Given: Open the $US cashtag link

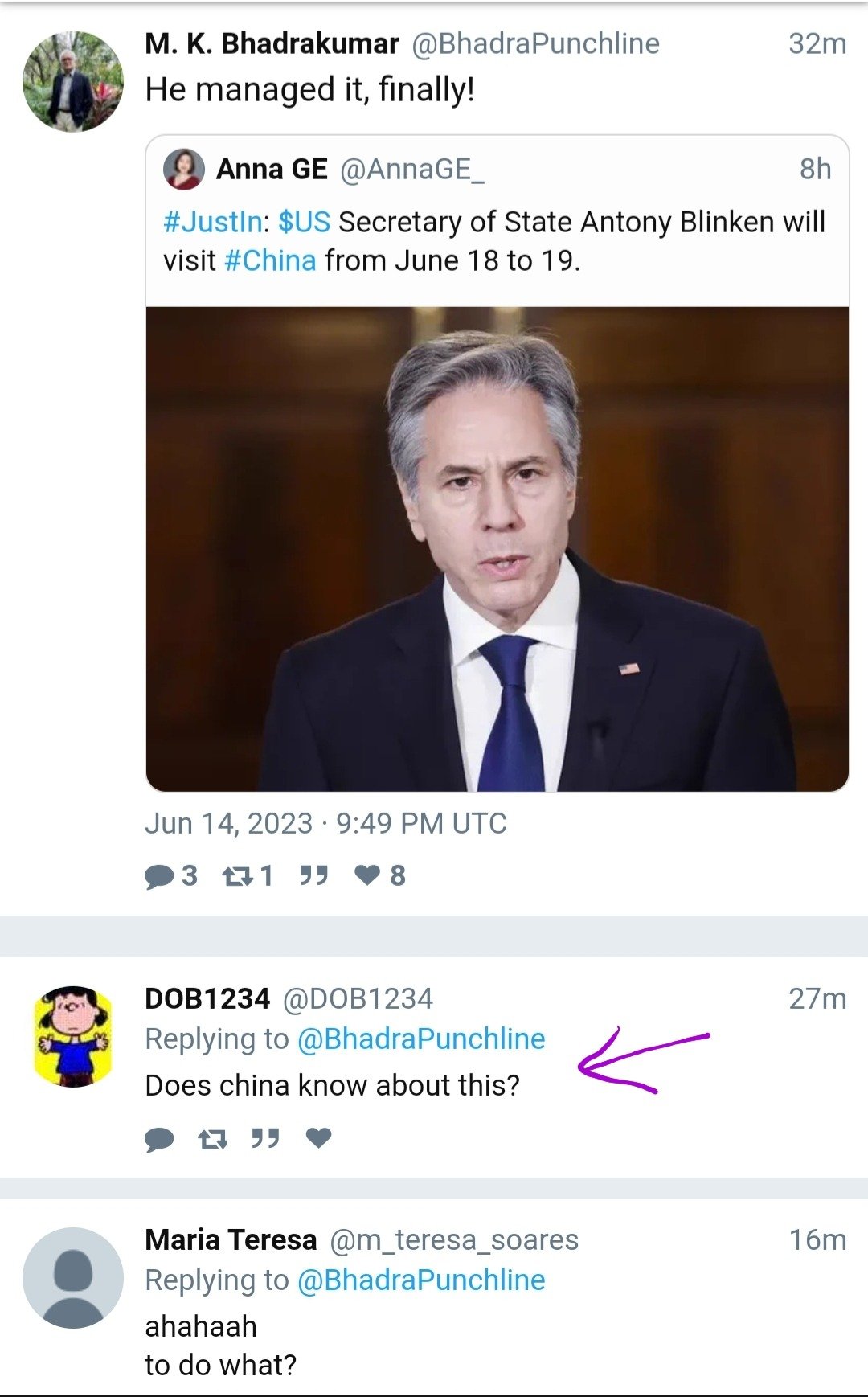Looking at the screenshot, I should click(304, 222).
